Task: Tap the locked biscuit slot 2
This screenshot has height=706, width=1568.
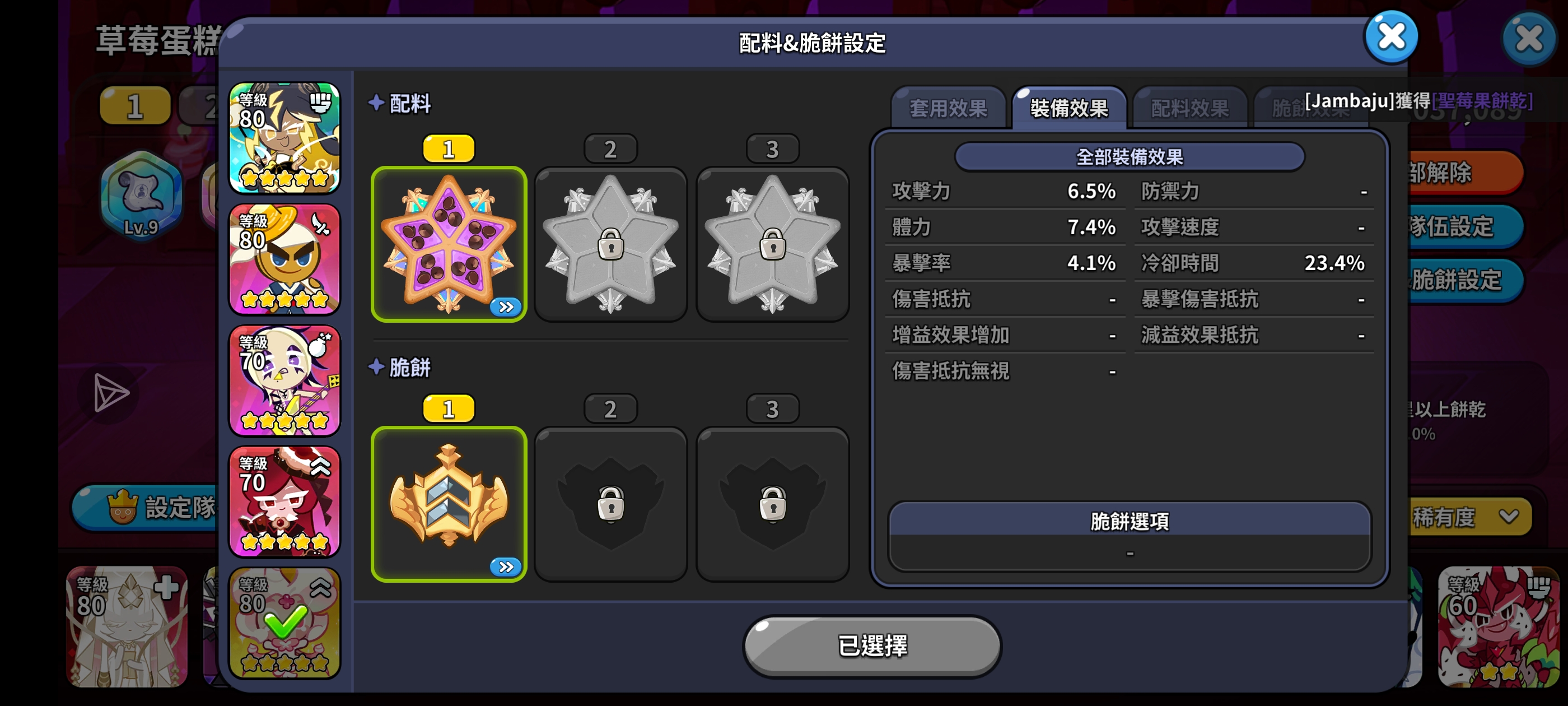Action: [610, 503]
